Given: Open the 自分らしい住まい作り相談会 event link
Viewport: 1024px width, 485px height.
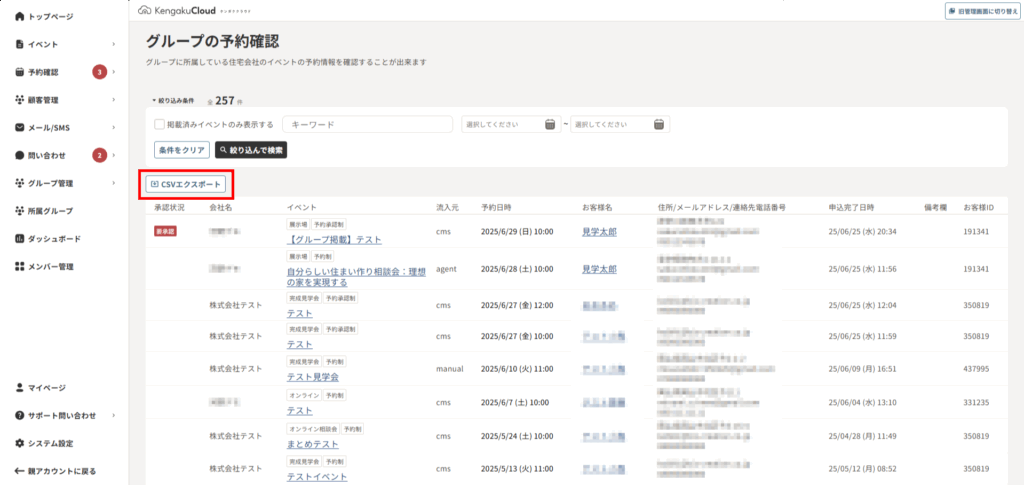Looking at the screenshot, I should (356, 271).
